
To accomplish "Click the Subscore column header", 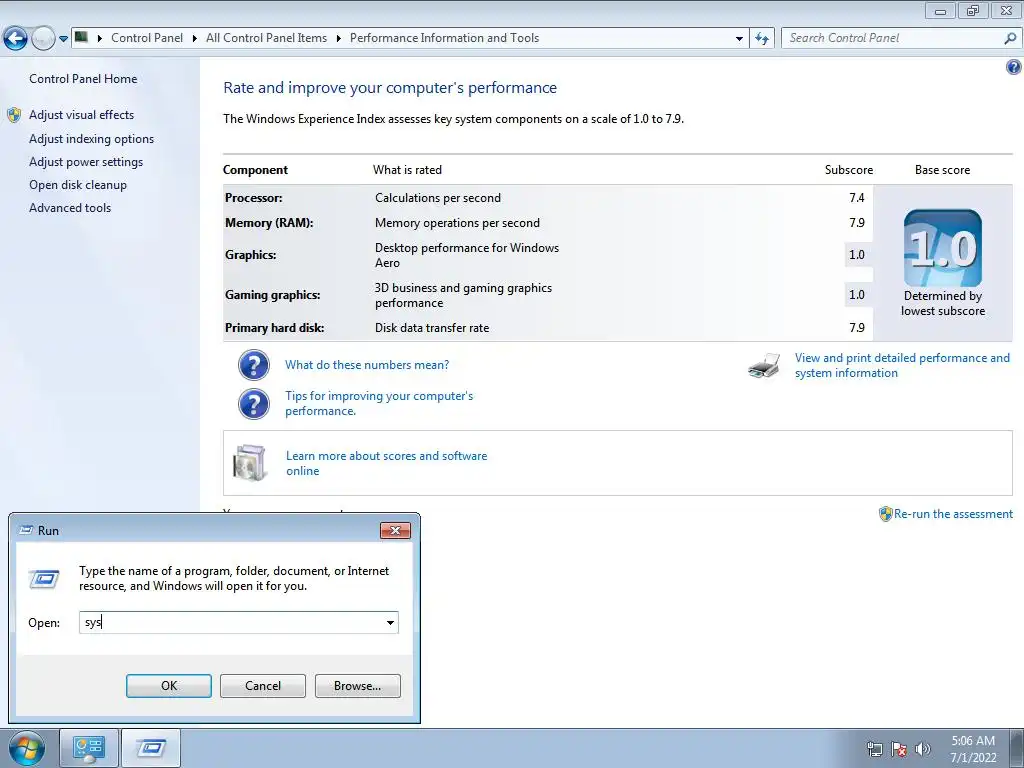I will (x=848, y=170).
